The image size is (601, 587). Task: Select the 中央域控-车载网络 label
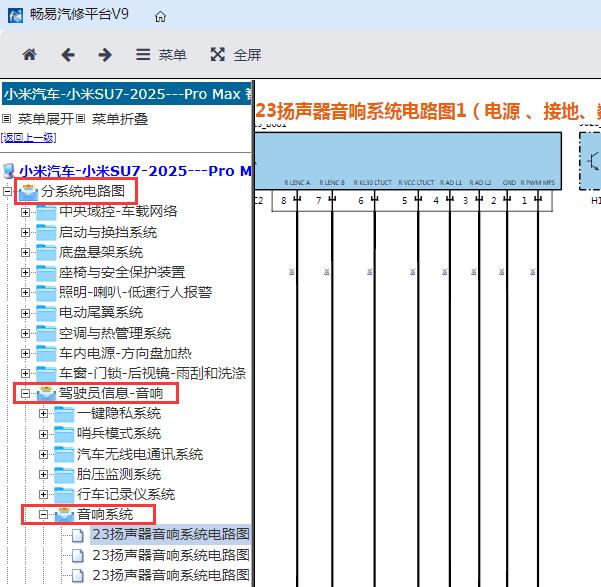(118, 211)
